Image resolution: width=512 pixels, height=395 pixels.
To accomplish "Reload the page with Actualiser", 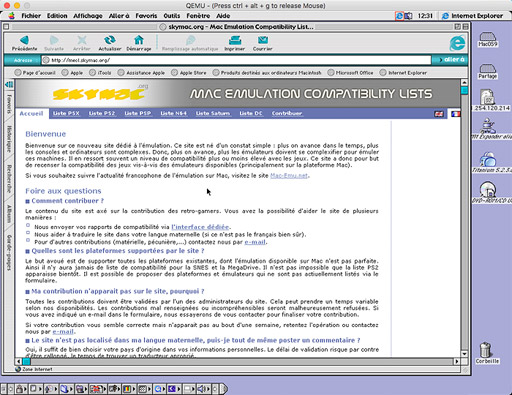I will click(110, 43).
